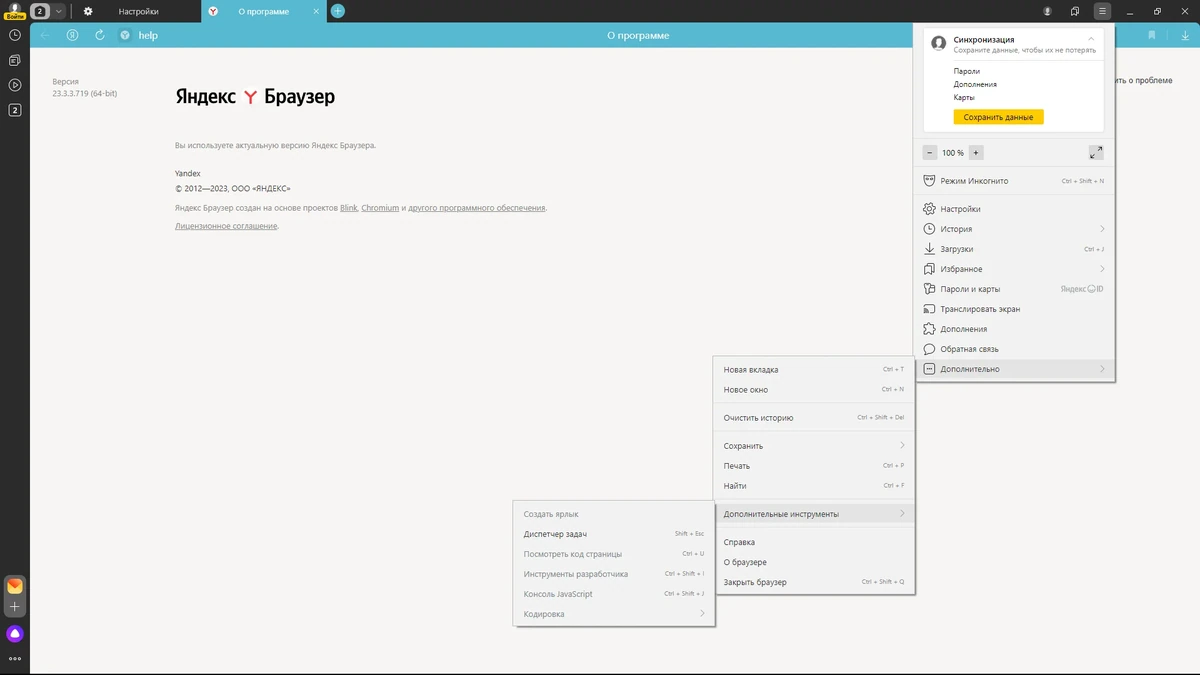1200x675 pixels.
Task: Open Пароли и карты
Action: point(1015,289)
